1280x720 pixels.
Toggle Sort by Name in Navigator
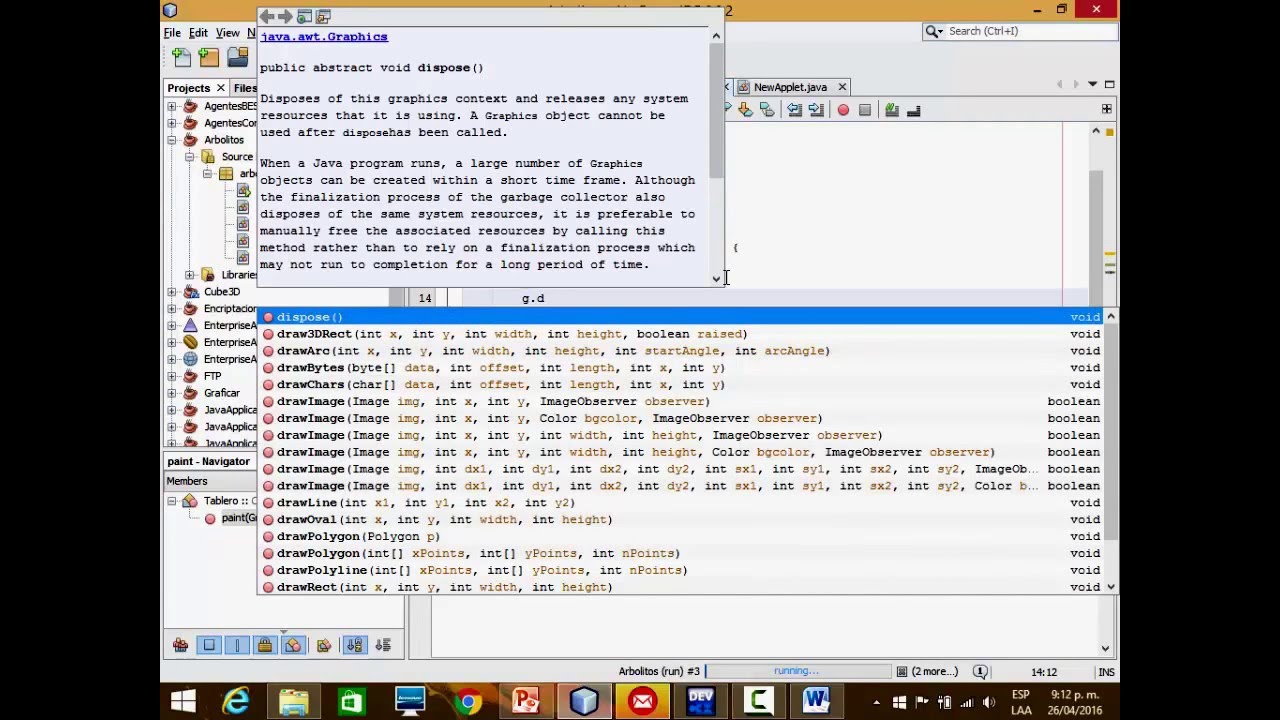355,645
